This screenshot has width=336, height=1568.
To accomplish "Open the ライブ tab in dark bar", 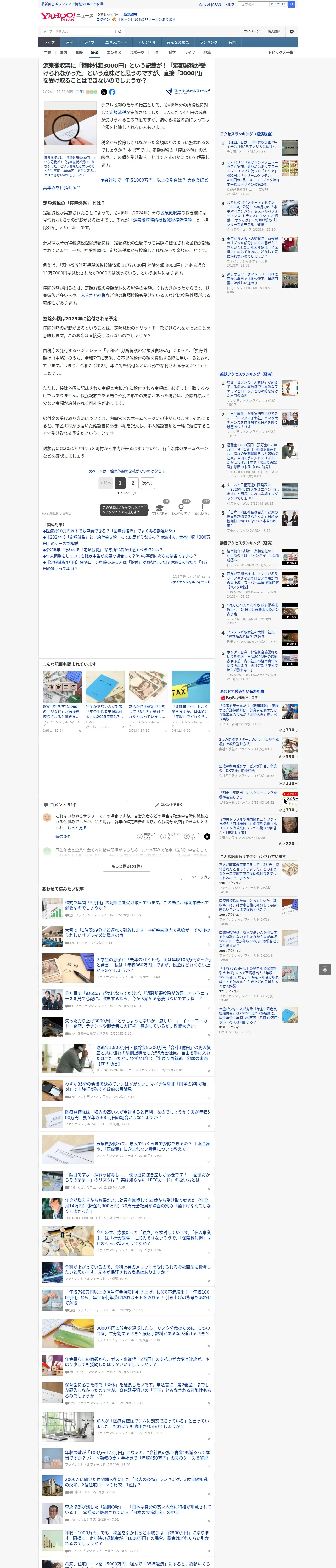I will [x=89, y=43].
